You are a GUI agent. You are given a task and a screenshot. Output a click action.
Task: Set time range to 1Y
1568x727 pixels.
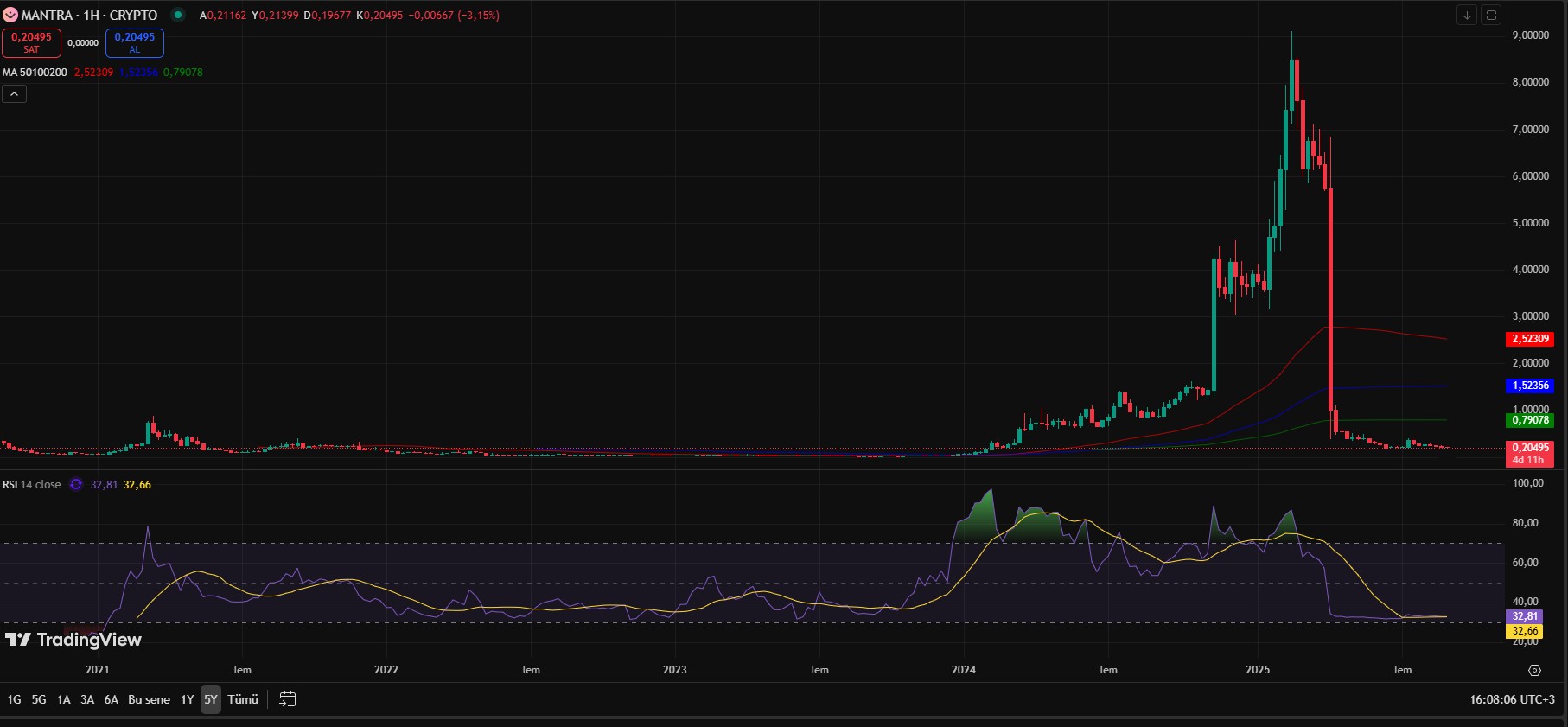click(188, 699)
